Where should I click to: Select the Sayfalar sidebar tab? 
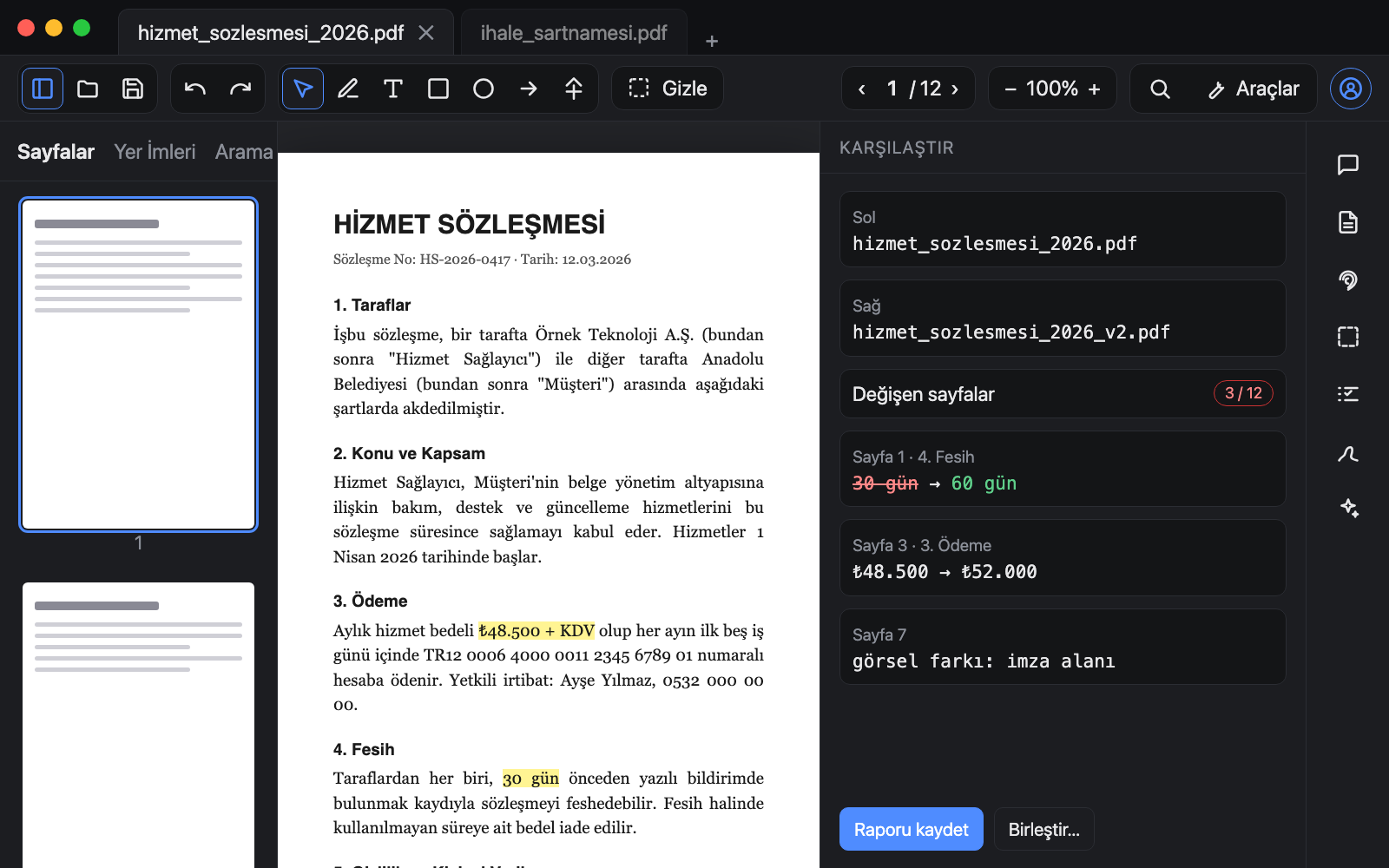tap(56, 152)
